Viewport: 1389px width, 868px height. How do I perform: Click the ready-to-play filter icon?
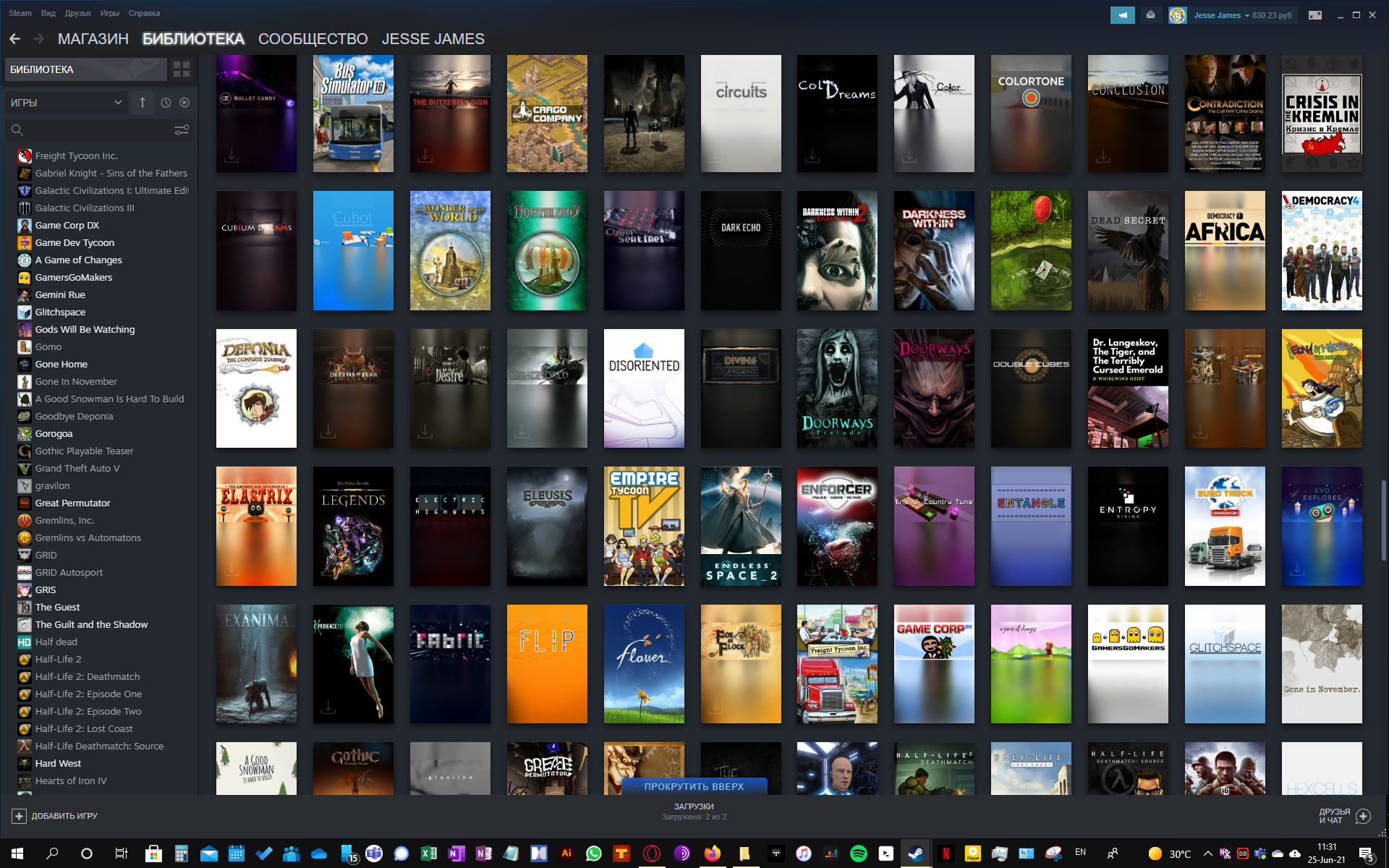(x=184, y=103)
